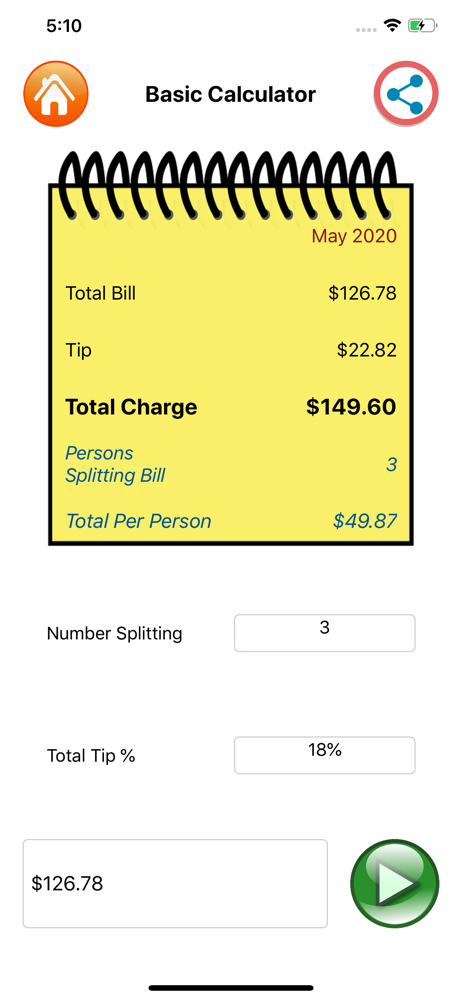This screenshot has height=1000, width=462.
Task: Open the Number Splitting picker field
Action: (325, 633)
